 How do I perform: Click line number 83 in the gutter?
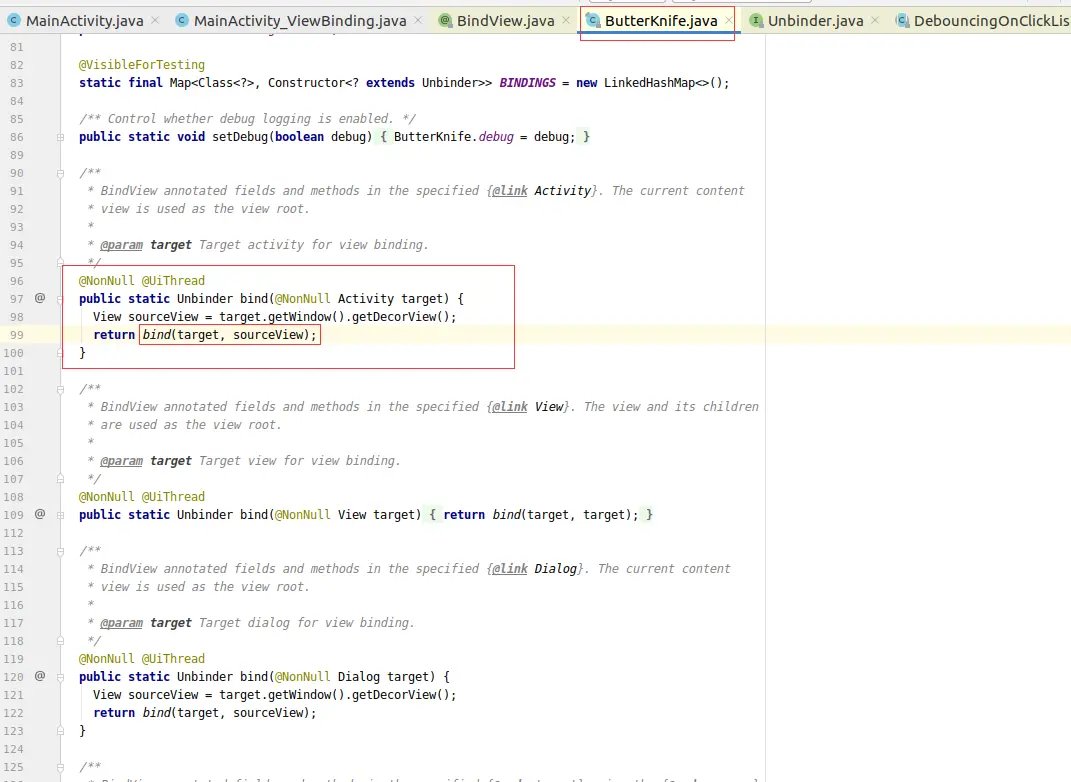(x=16, y=83)
